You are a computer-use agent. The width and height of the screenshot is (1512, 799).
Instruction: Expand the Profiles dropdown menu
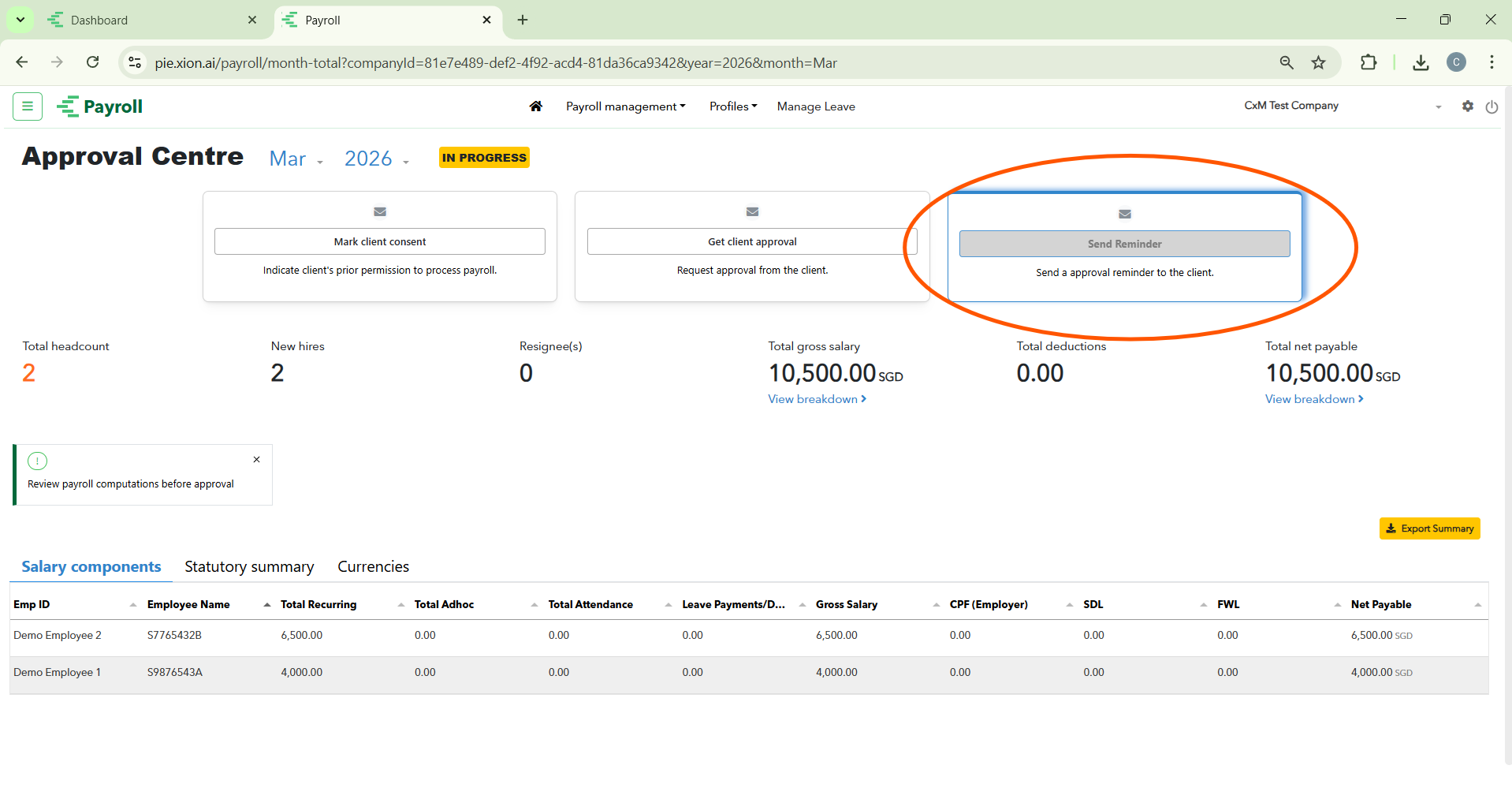pos(732,106)
